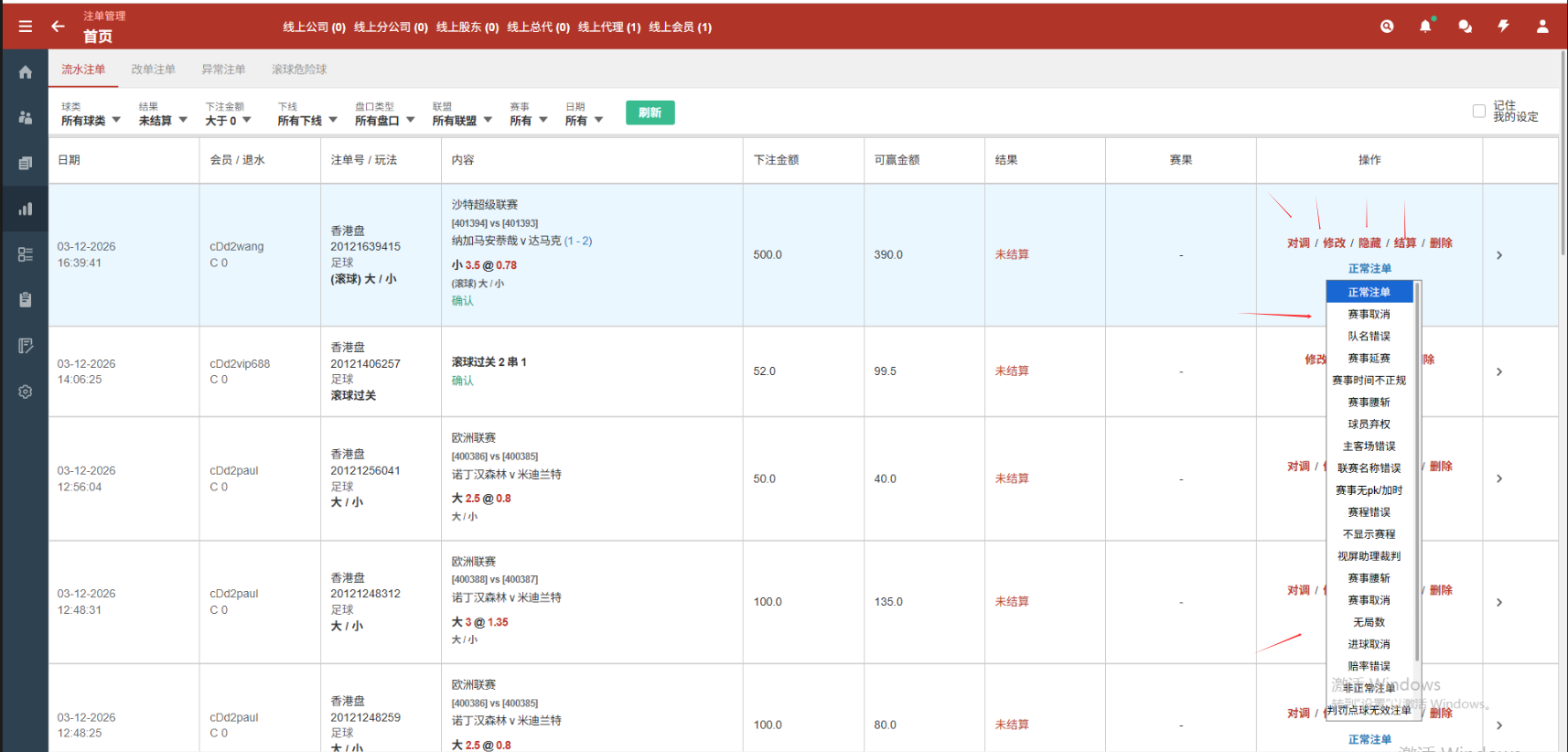Click the 删除 link in the first row
The width and height of the screenshot is (1568, 752).
point(1441,243)
